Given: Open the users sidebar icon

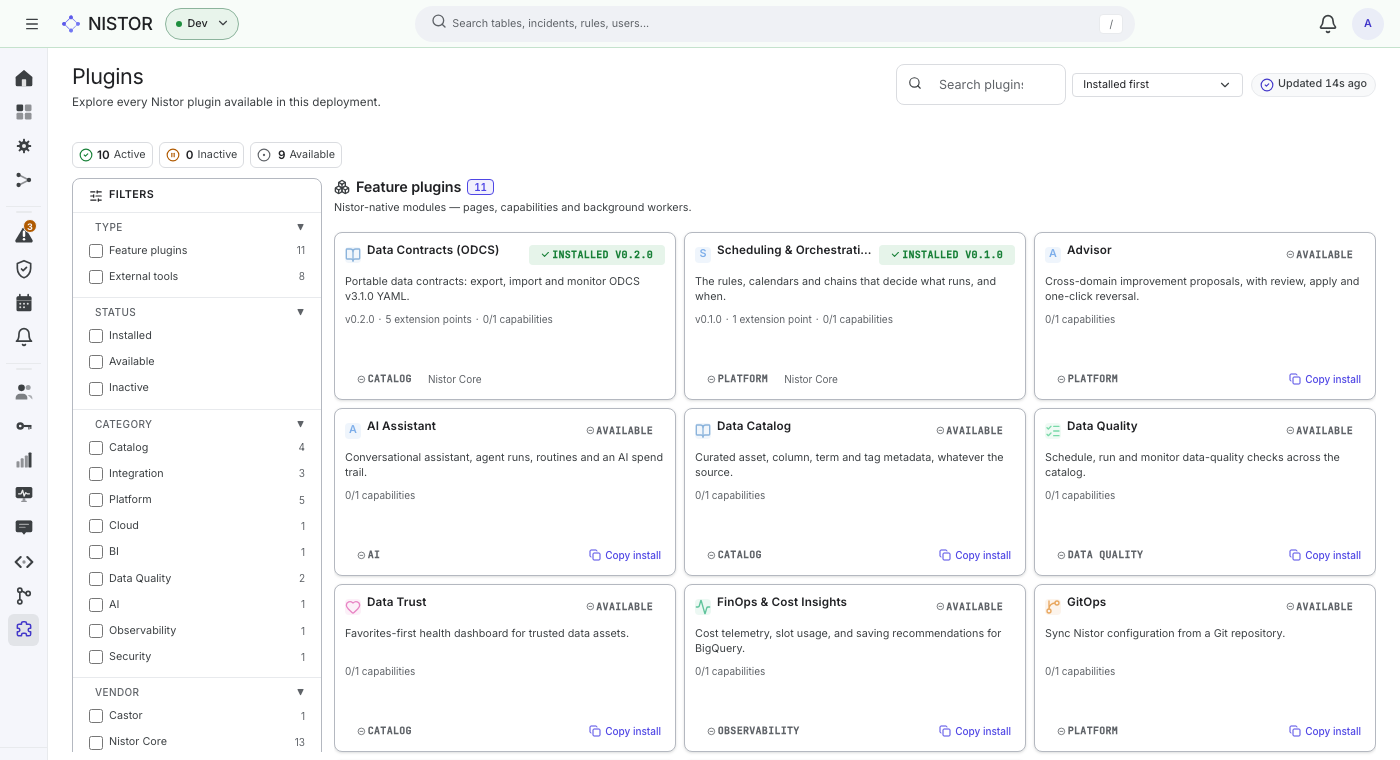Looking at the screenshot, I should [24, 392].
